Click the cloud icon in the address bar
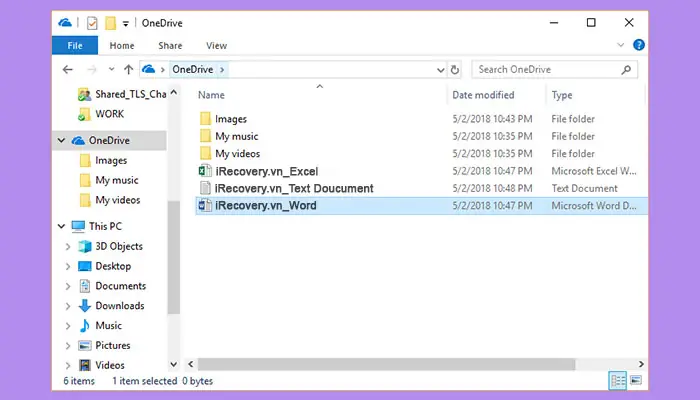Screen dimensions: 700x400 coord(149,69)
